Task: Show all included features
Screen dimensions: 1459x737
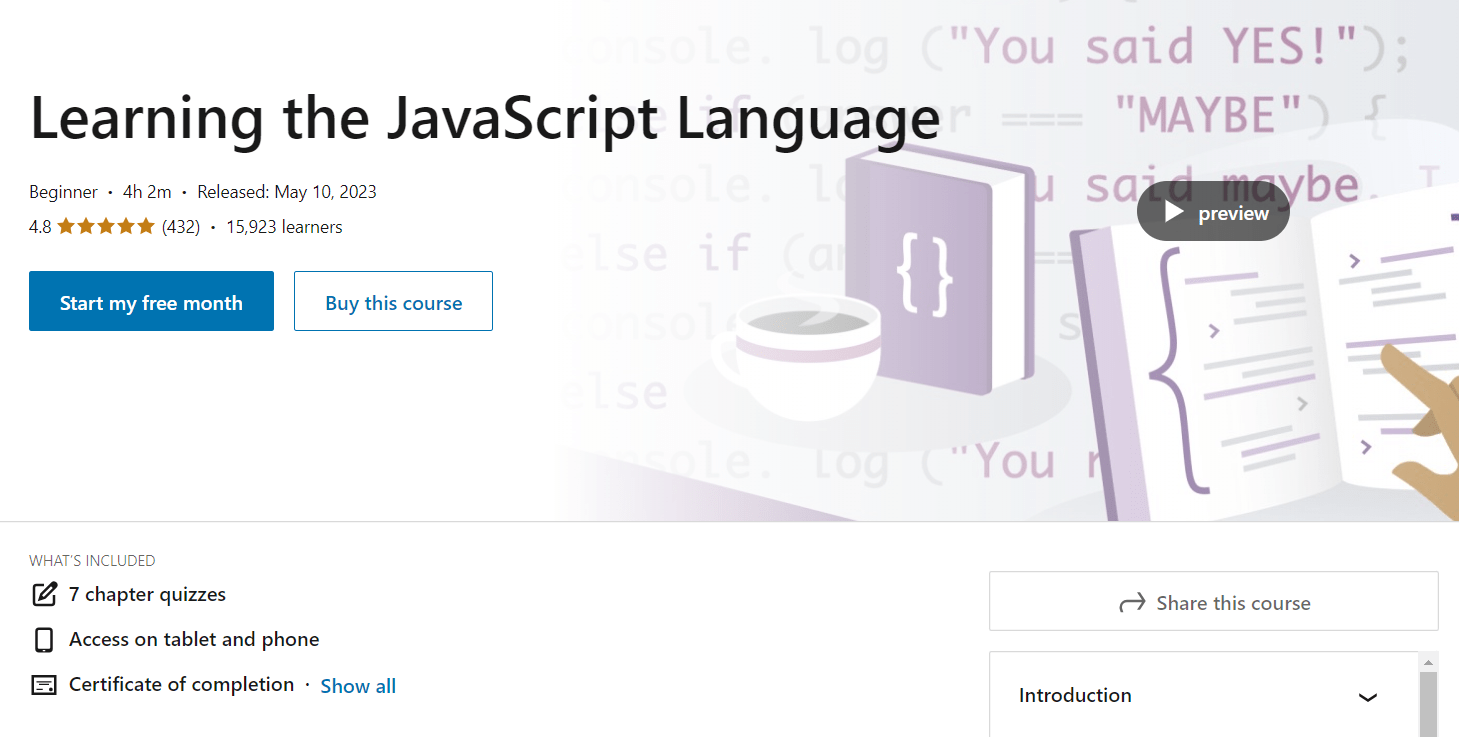Action: tap(357, 685)
